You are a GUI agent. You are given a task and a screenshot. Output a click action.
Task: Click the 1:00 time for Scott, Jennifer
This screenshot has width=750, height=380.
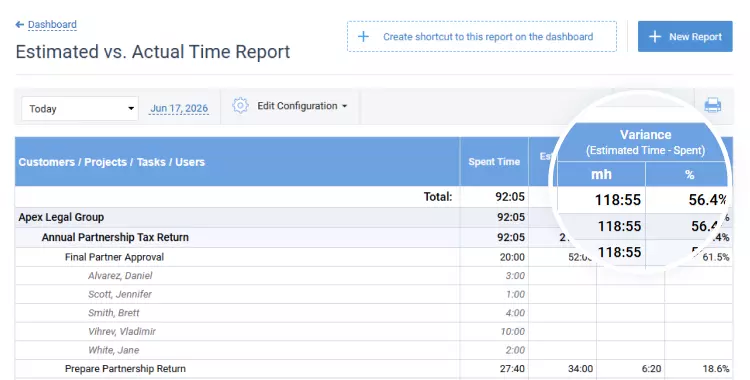pyautogui.click(x=515, y=294)
